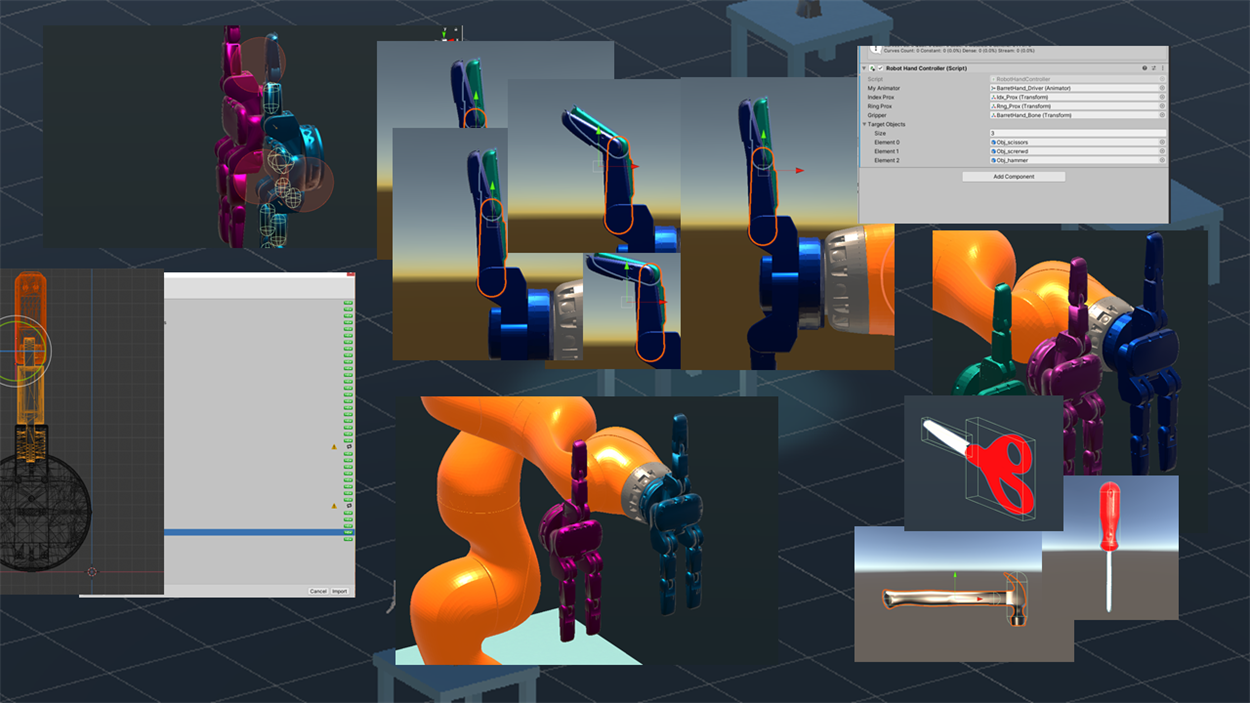The height and width of the screenshot is (703, 1250).
Task: Click the object picker circle next to Obj_hammer
Action: pos(1162,160)
